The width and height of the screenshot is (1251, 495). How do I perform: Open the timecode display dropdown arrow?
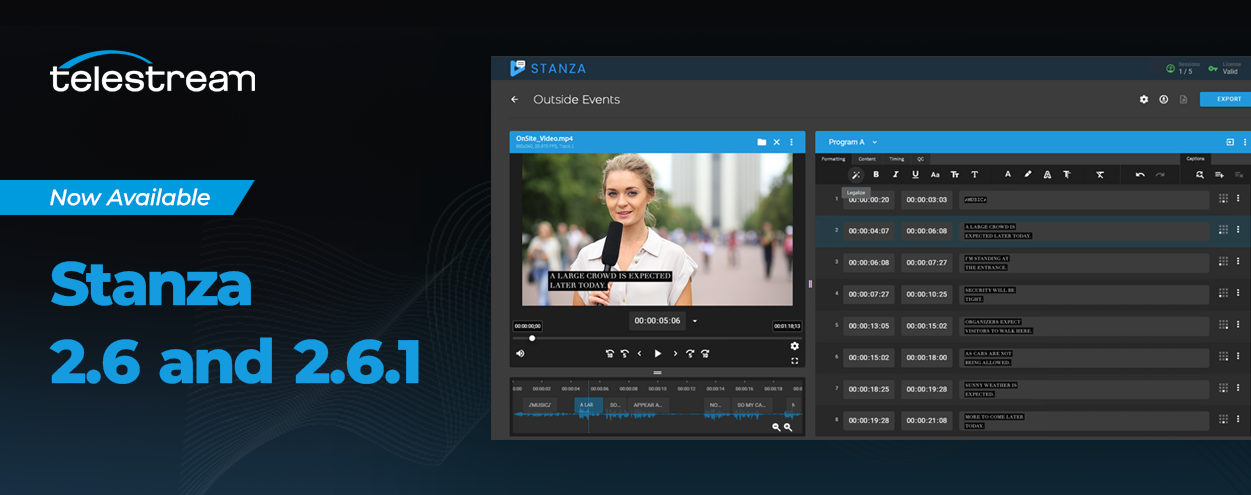click(x=695, y=321)
